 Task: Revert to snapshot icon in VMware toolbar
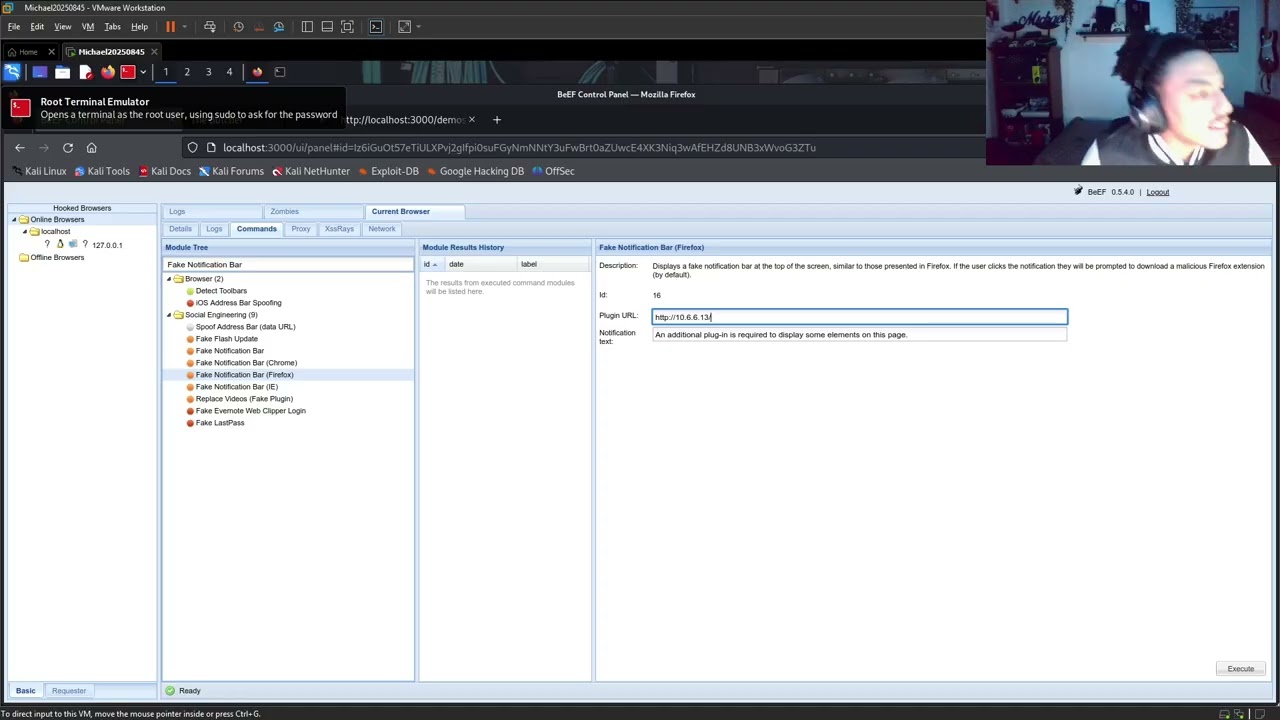pos(259,27)
